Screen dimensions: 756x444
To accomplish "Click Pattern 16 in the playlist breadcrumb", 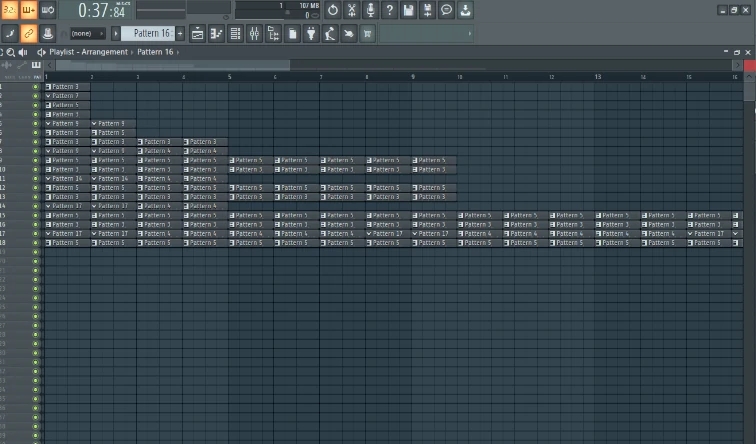I will [x=155, y=52].
